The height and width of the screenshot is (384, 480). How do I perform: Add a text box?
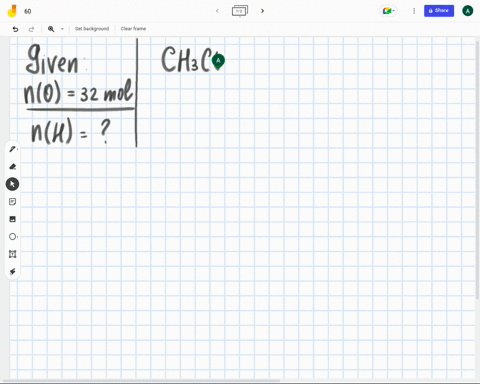12,254
